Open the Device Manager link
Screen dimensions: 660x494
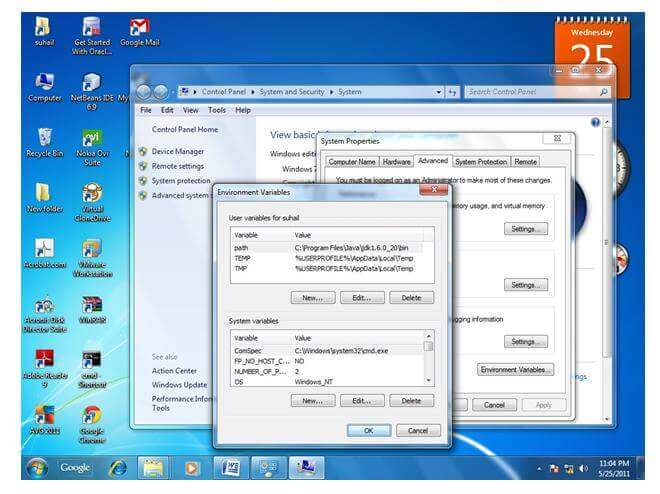(177, 152)
